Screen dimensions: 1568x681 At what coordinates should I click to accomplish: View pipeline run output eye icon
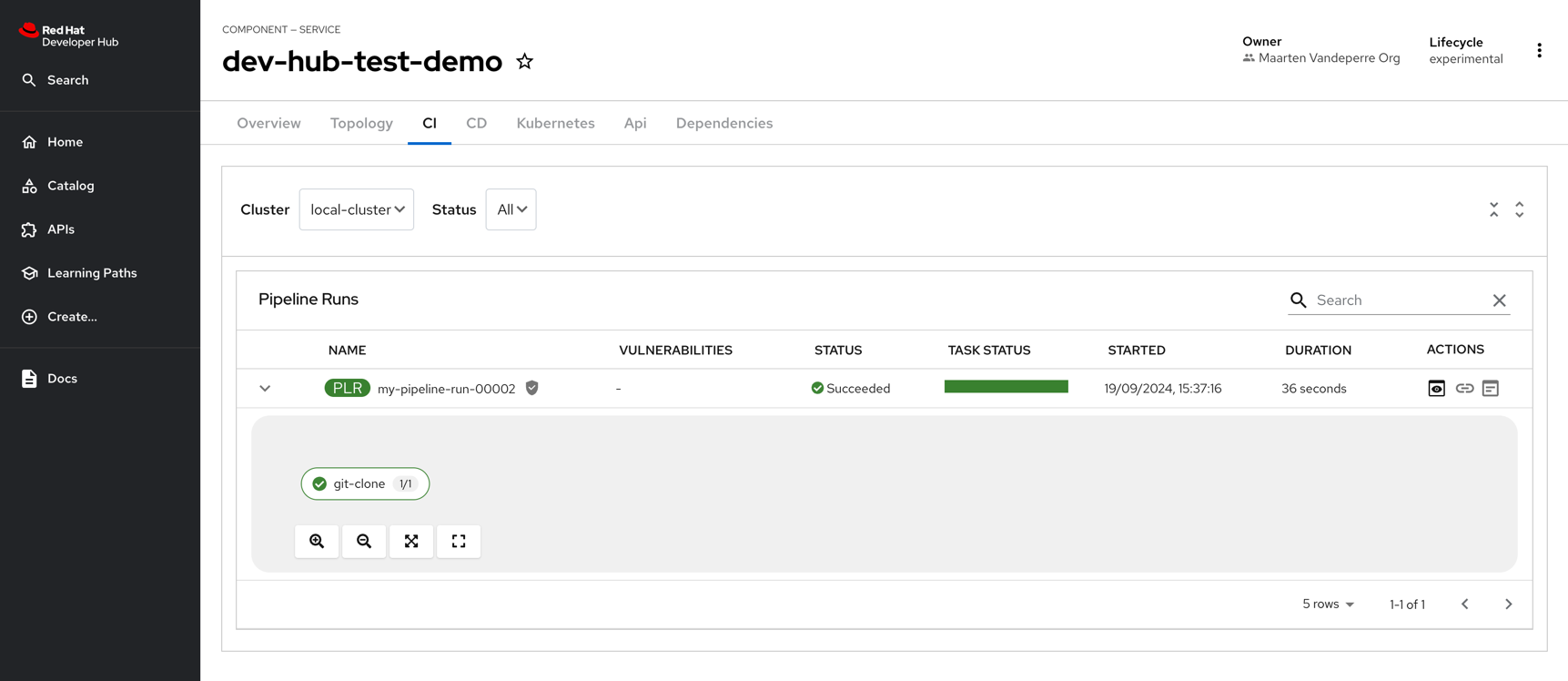[x=1436, y=389]
